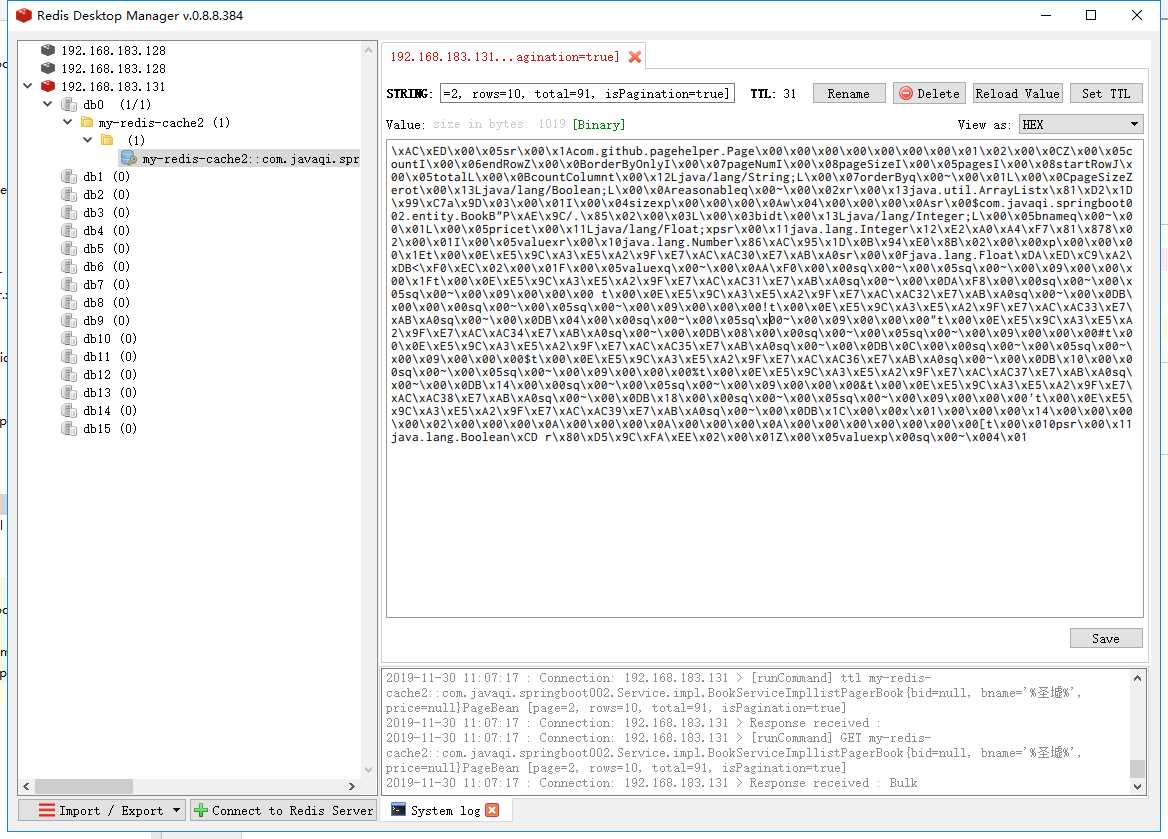Collapse the my-redis-cache2 namespace
Screen dimensions: 1168x839
pos(67,121)
